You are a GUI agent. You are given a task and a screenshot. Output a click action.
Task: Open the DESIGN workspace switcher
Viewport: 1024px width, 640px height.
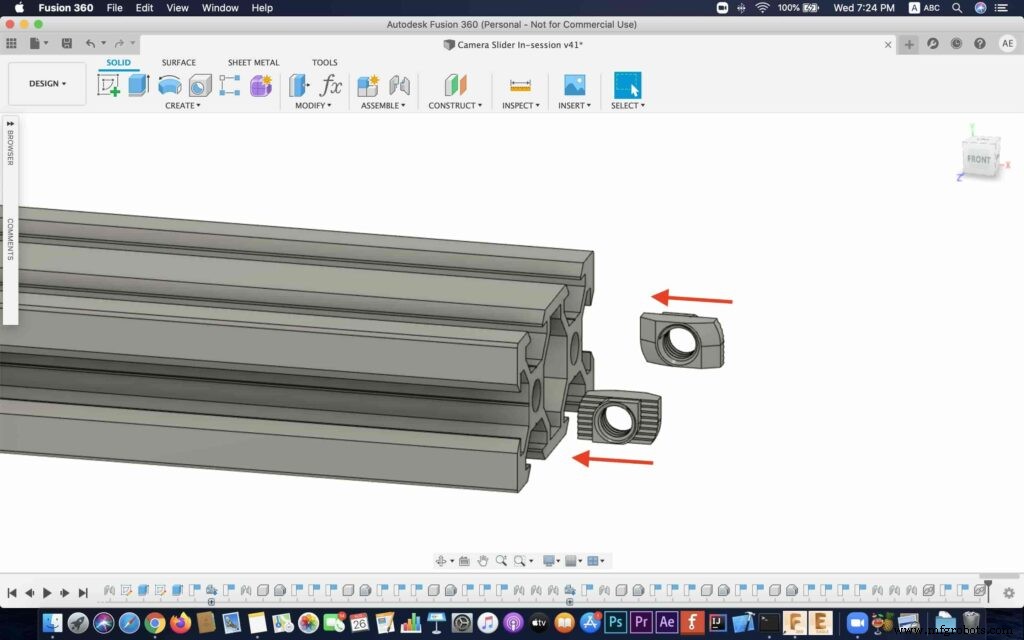click(46, 83)
